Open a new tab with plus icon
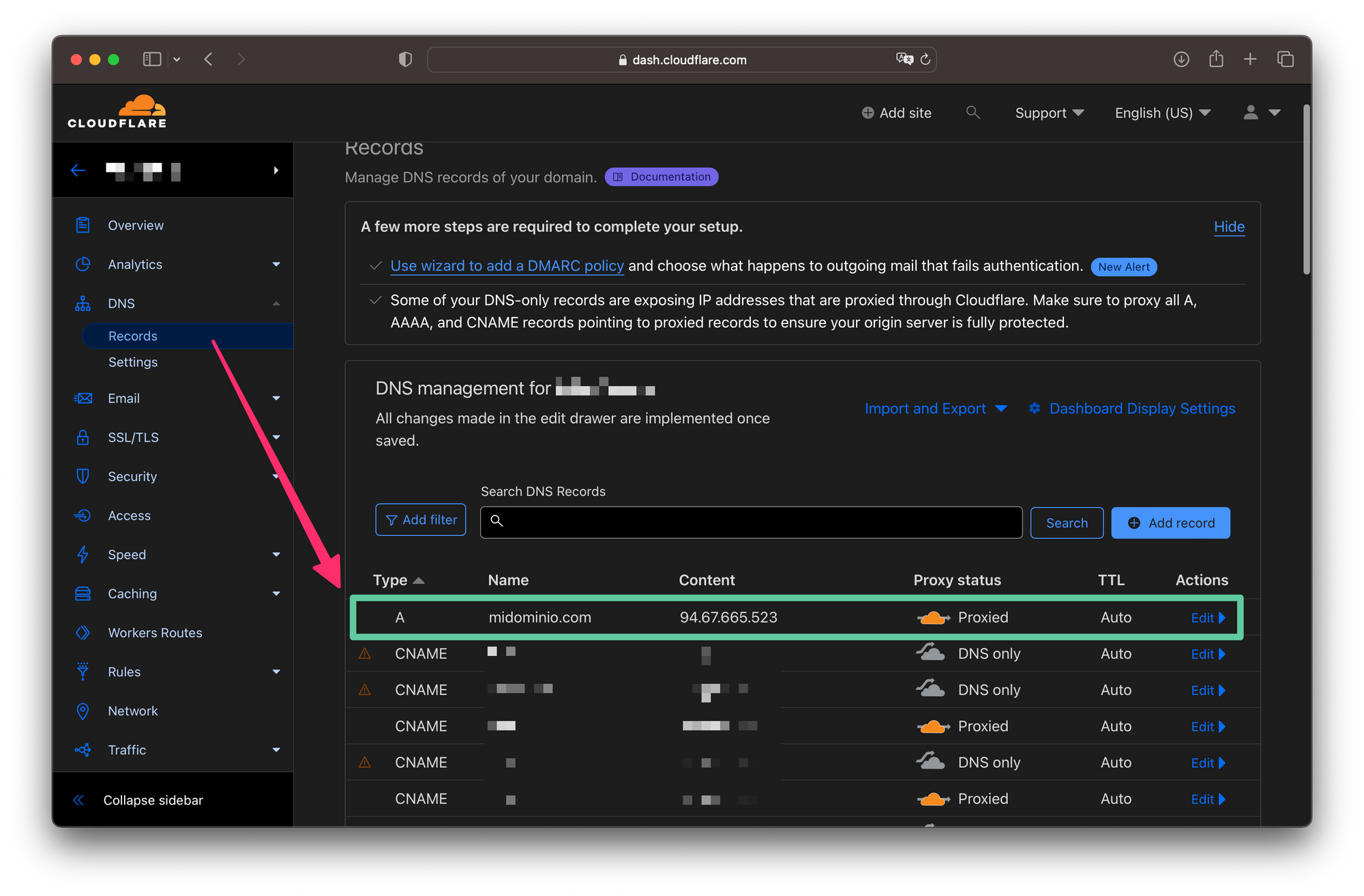This screenshot has height=896, width=1364. tap(1250, 59)
